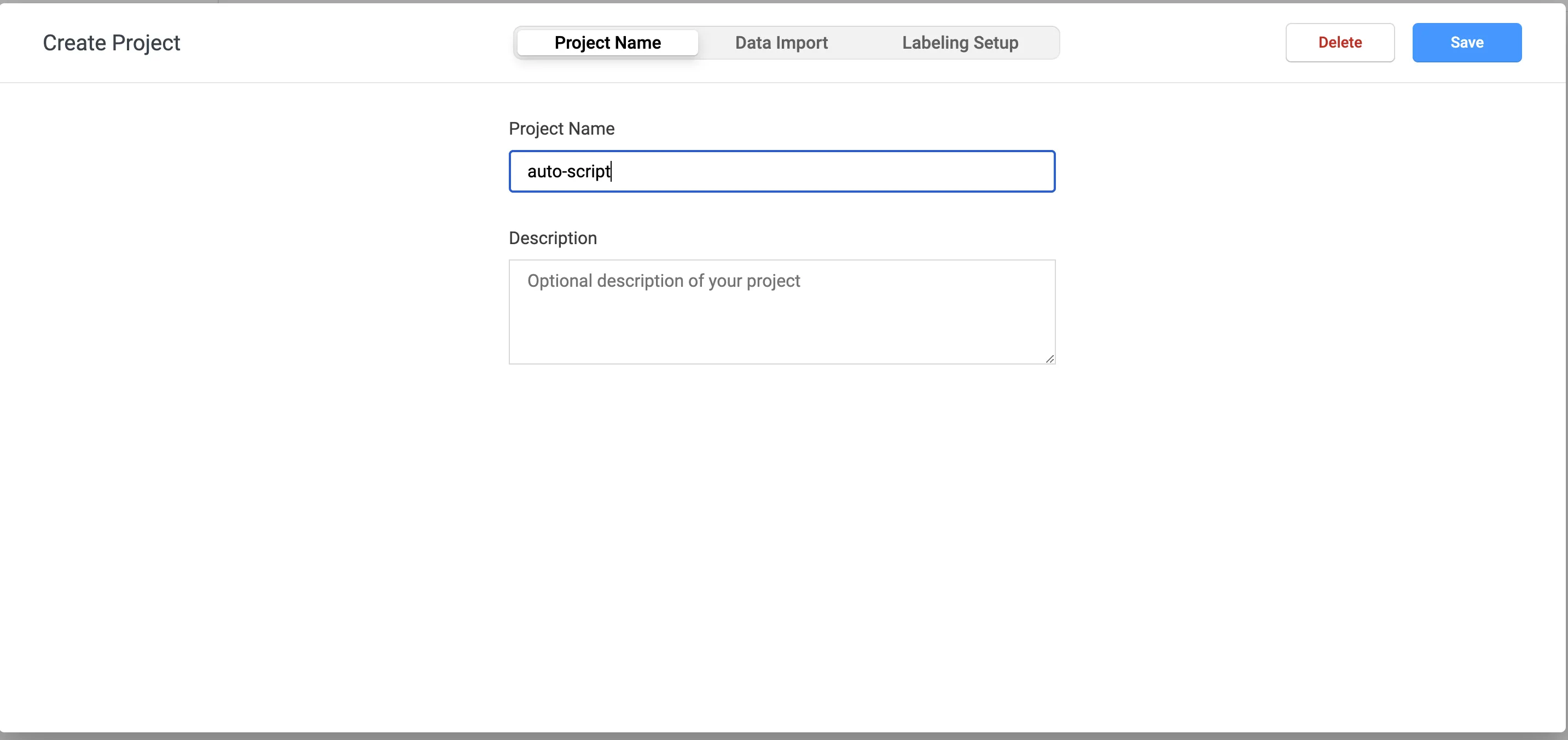The width and height of the screenshot is (1568, 740).
Task: Jump to the Labeling Setup step
Action: [960, 43]
